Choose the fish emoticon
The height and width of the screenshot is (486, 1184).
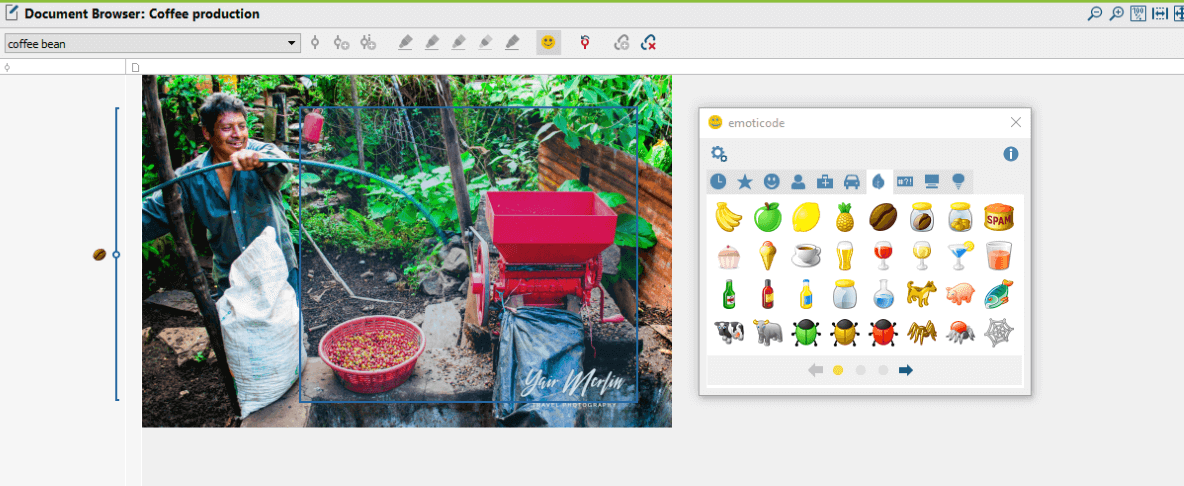998,294
